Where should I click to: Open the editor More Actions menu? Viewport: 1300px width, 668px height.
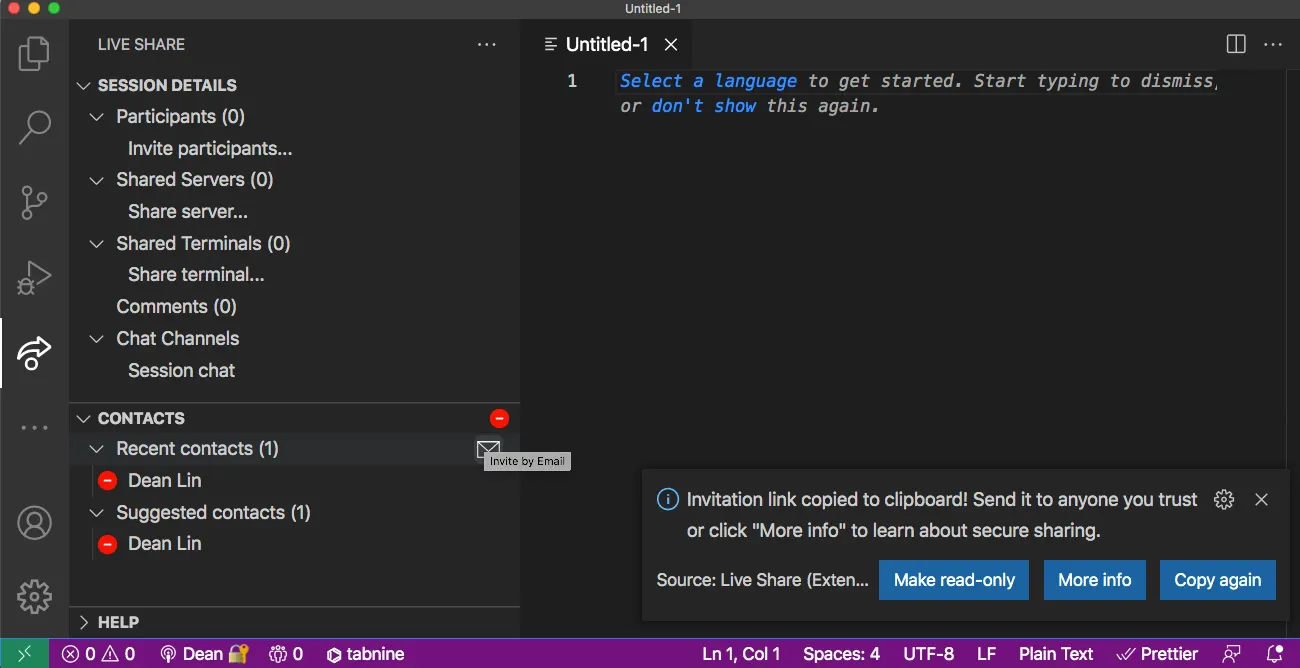(1273, 44)
